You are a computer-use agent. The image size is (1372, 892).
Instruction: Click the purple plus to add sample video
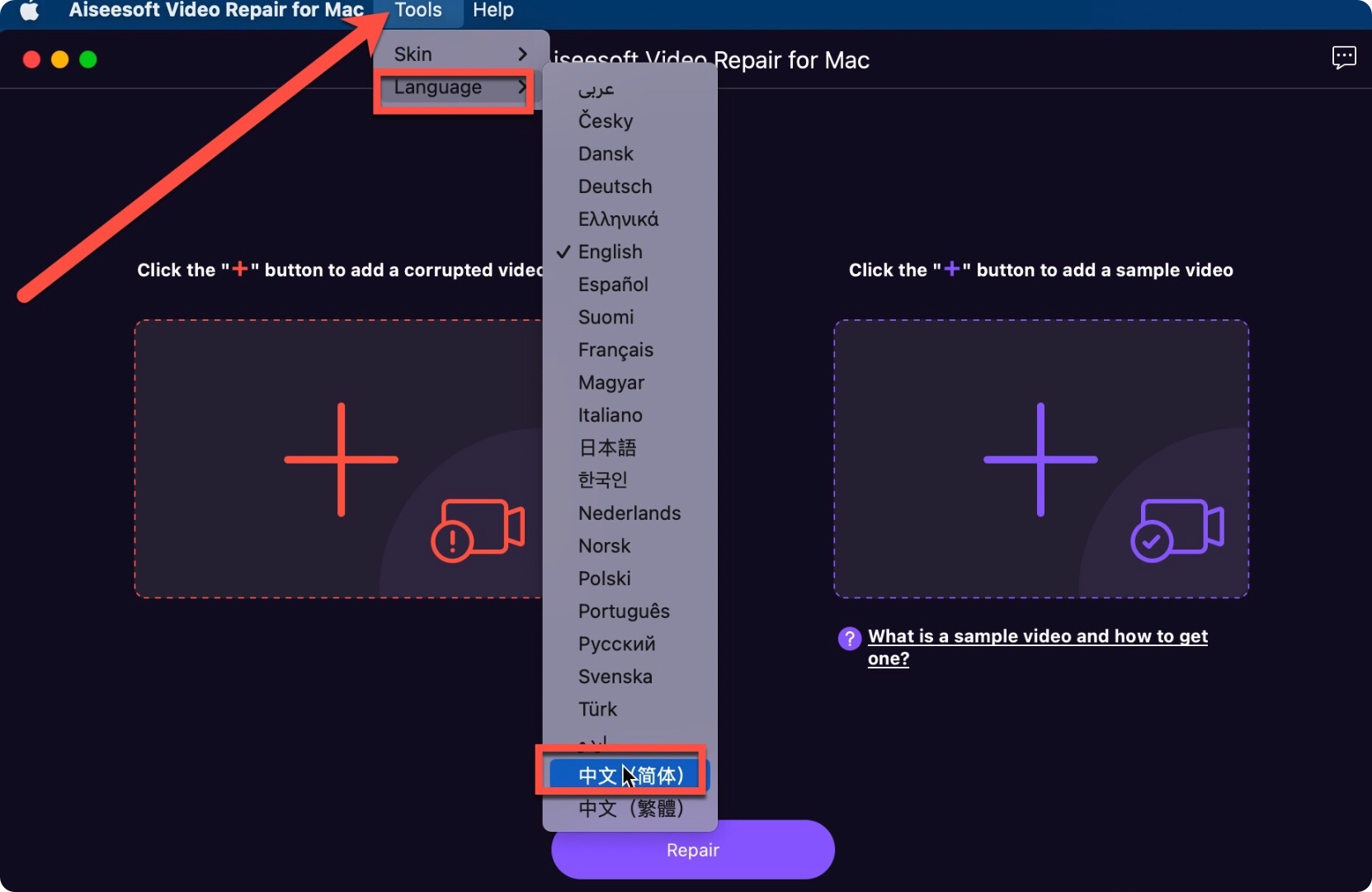tap(1040, 460)
